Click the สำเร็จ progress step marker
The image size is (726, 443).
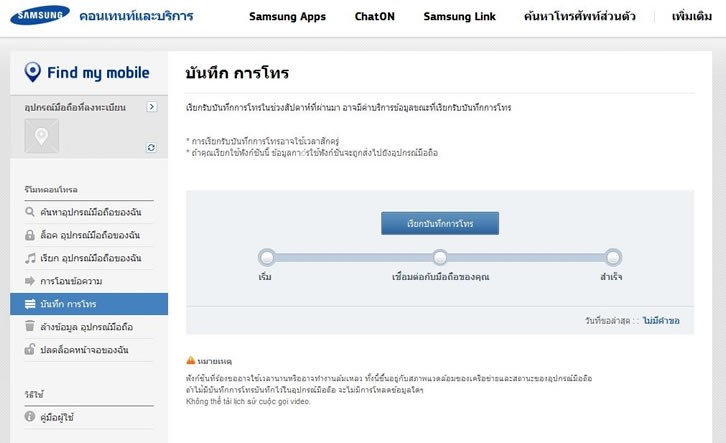[x=613, y=257]
